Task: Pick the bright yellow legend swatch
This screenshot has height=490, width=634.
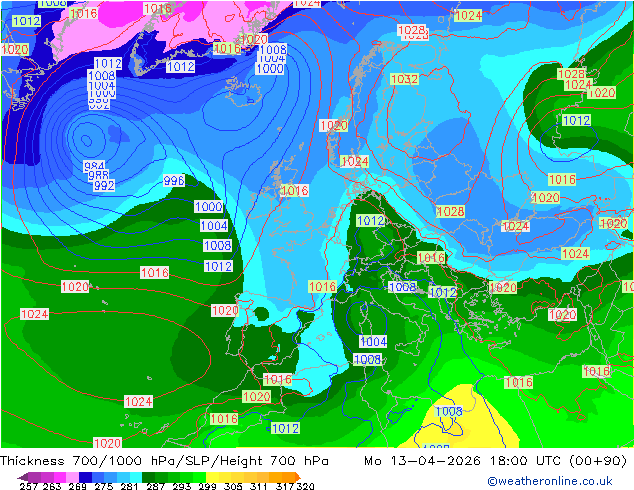Action: tap(212, 477)
